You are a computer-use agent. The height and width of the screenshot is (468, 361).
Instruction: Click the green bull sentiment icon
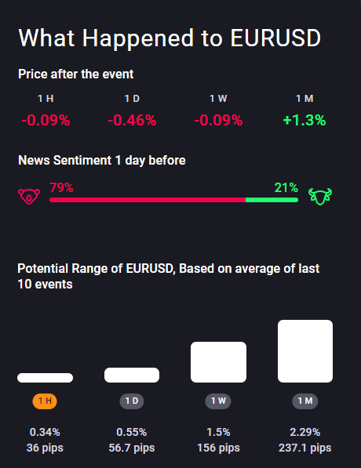click(320, 196)
